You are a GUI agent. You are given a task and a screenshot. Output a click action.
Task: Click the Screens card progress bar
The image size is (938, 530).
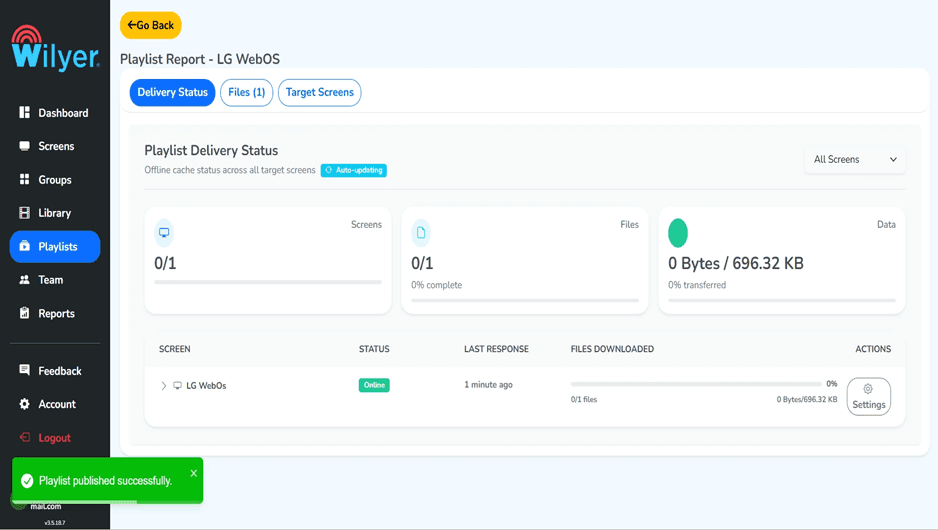(268, 282)
